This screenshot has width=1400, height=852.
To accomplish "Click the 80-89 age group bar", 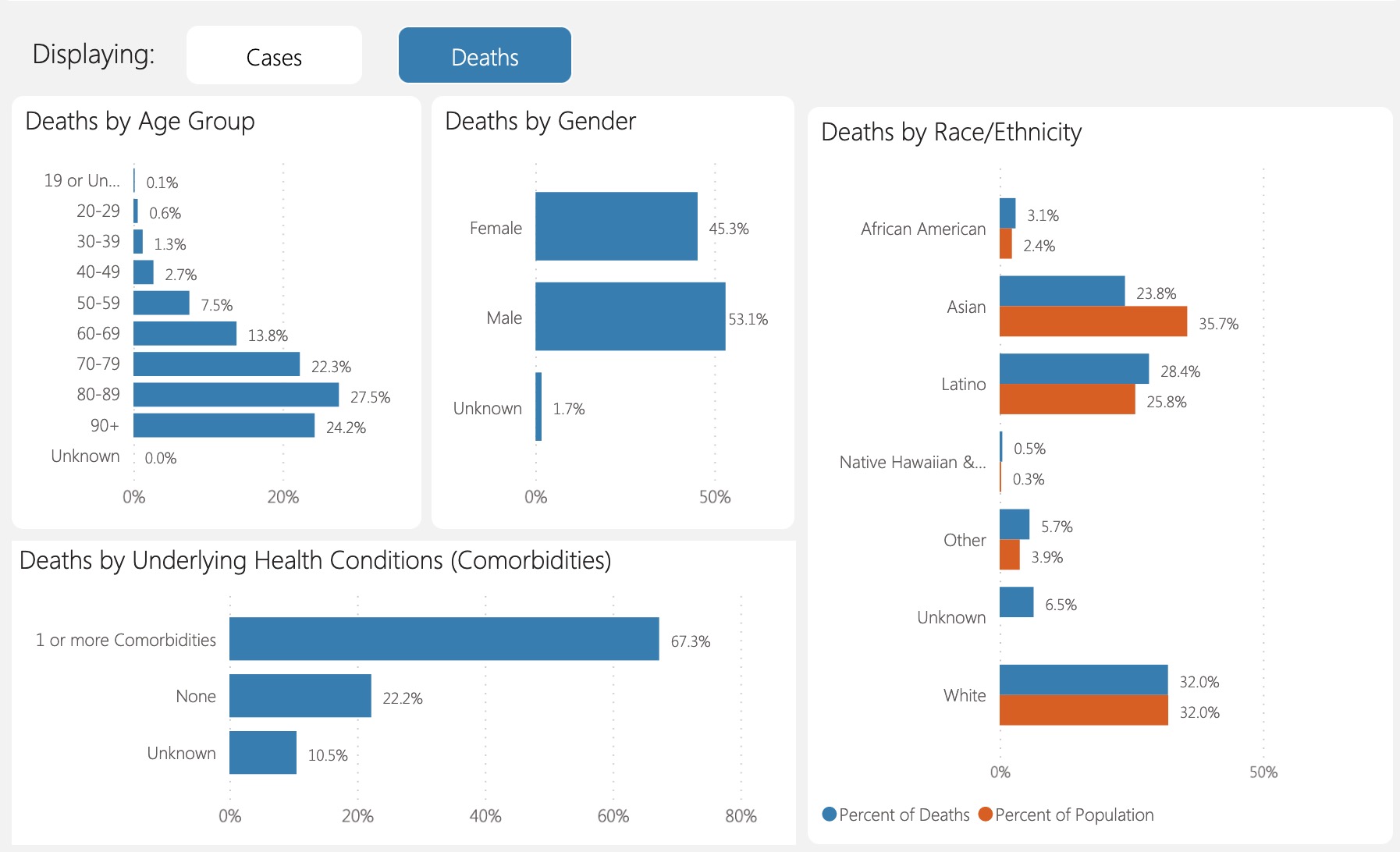I will click(x=236, y=395).
